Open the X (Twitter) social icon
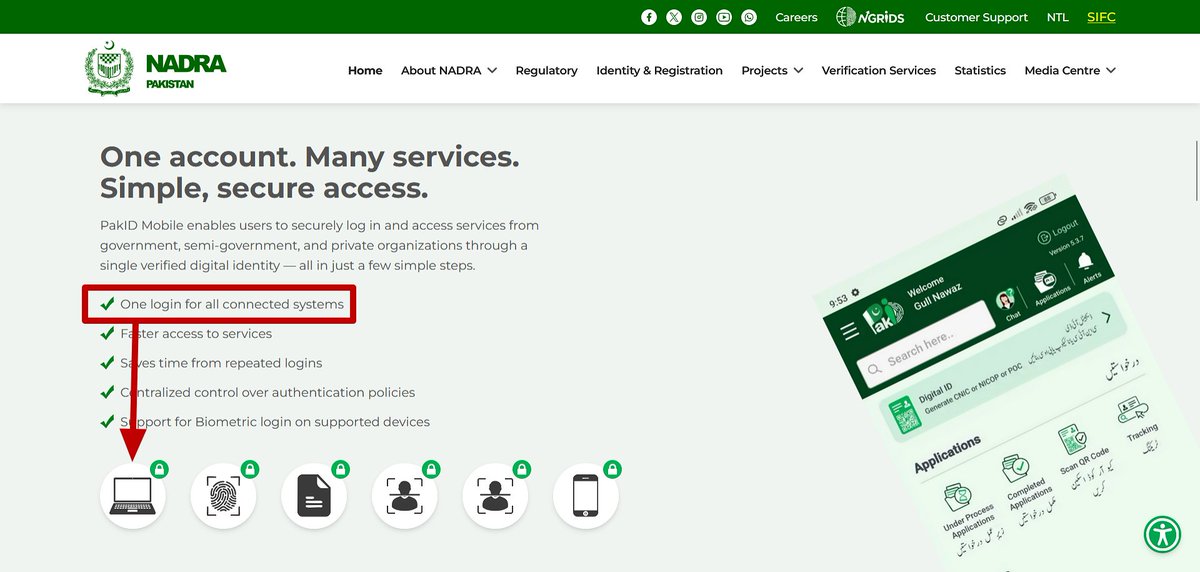Viewport: 1200px width, 572px height. (674, 17)
